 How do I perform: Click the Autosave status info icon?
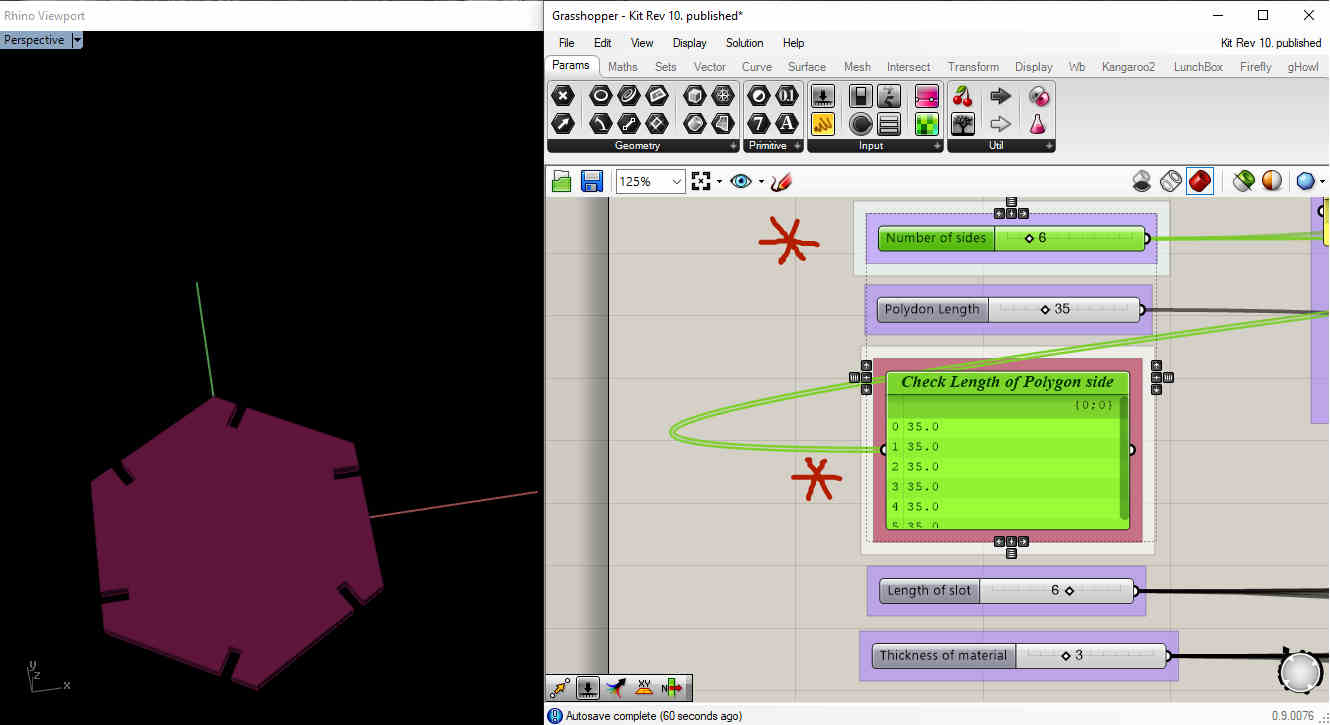pos(555,716)
